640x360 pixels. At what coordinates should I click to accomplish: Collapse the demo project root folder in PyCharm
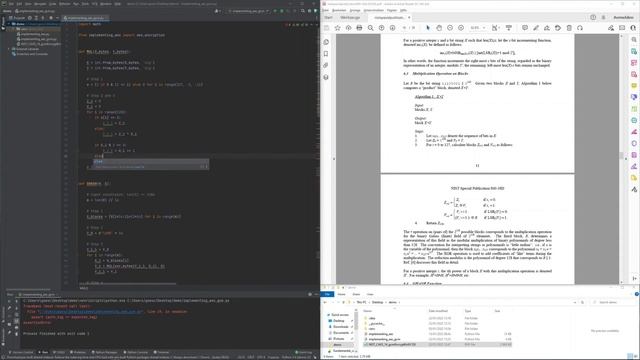coord(9,24)
